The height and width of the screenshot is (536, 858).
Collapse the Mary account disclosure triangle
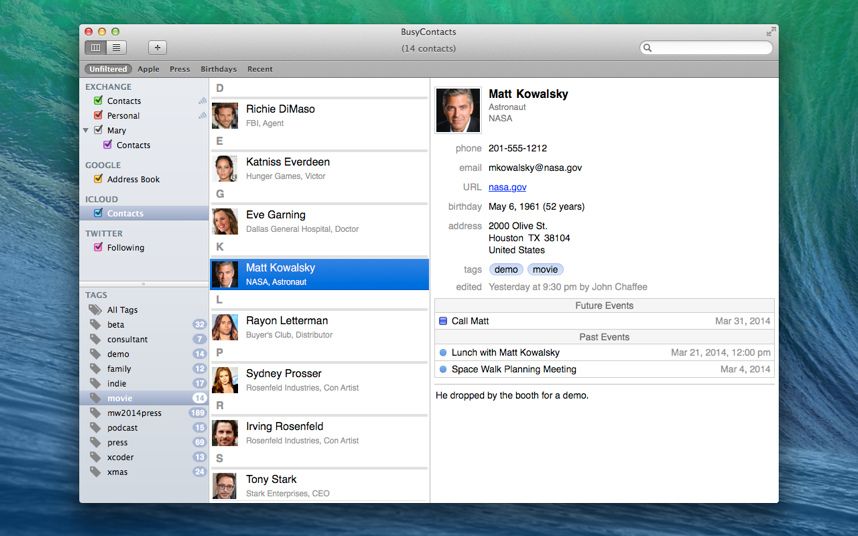point(86,130)
